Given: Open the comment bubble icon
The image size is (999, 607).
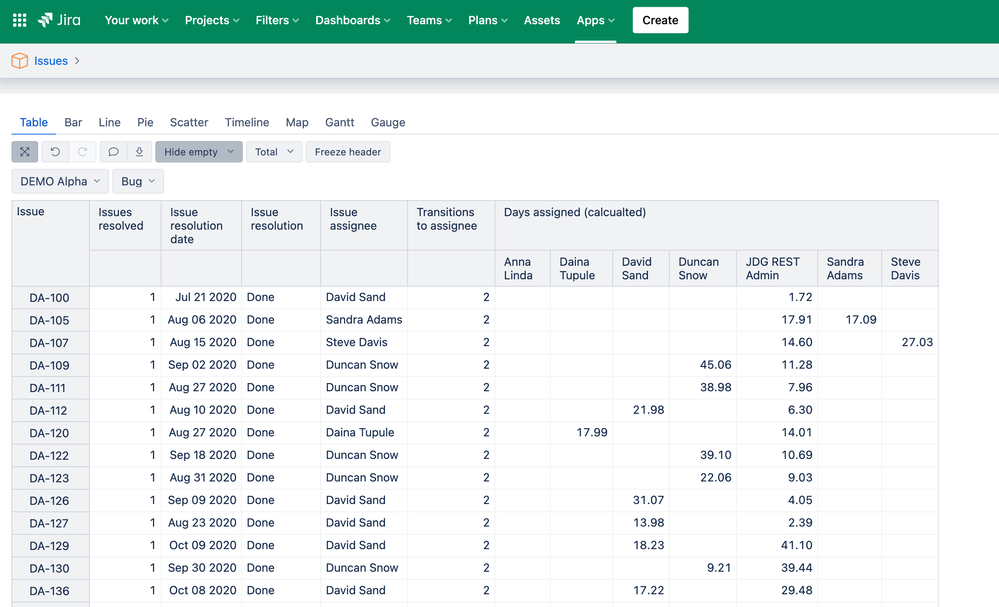Looking at the screenshot, I should (113, 152).
